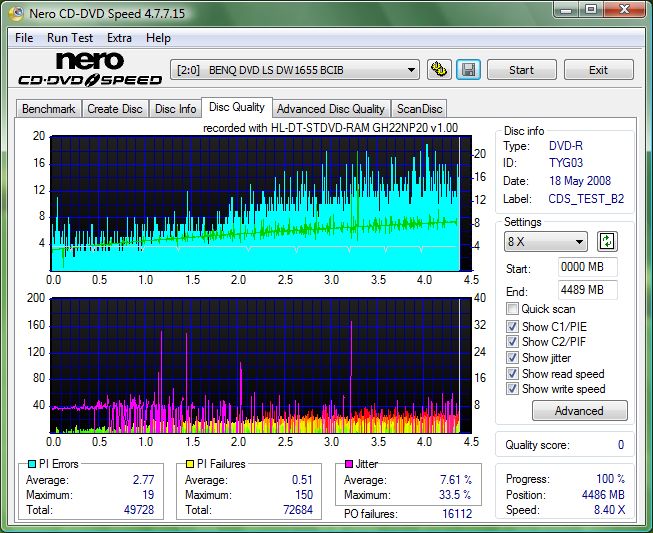The image size is (653, 533).
Task: Enable the Quick scan checkbox
Action: click(512, 309)
